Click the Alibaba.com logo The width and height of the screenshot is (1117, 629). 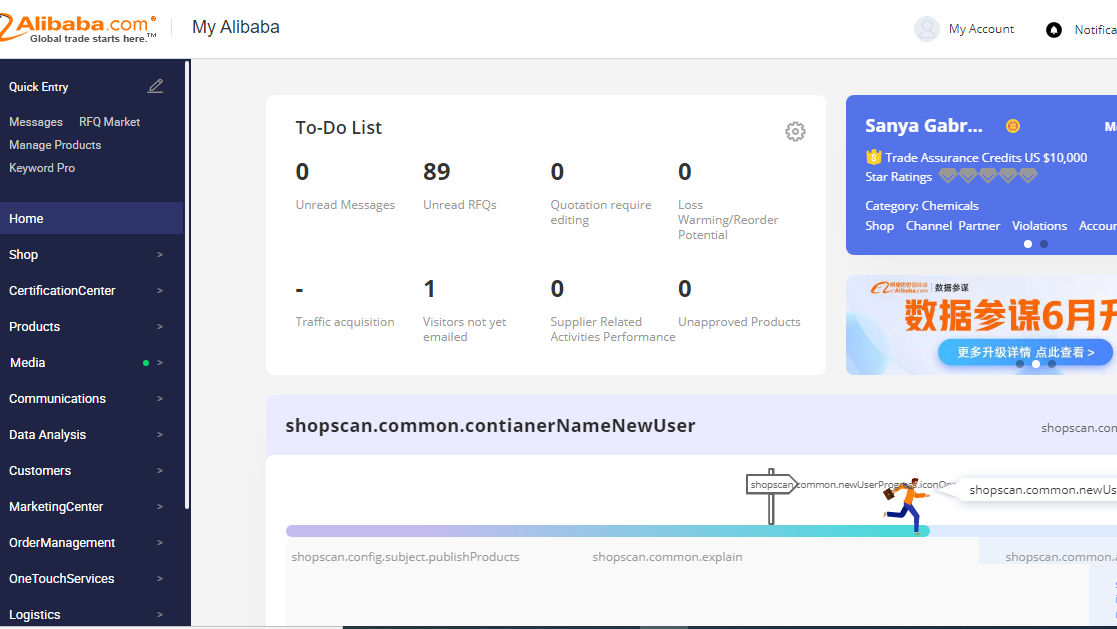click(78, 28)
